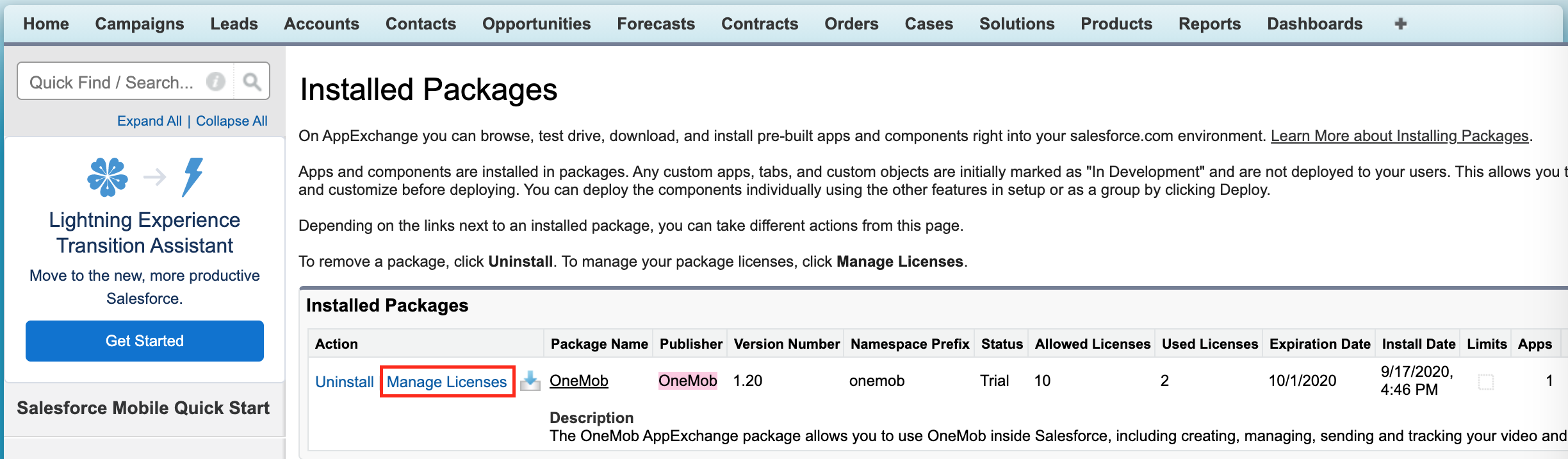Screen dimensions: 1568x459
Task: Select the Products tab
Action: pos(1116,24)
